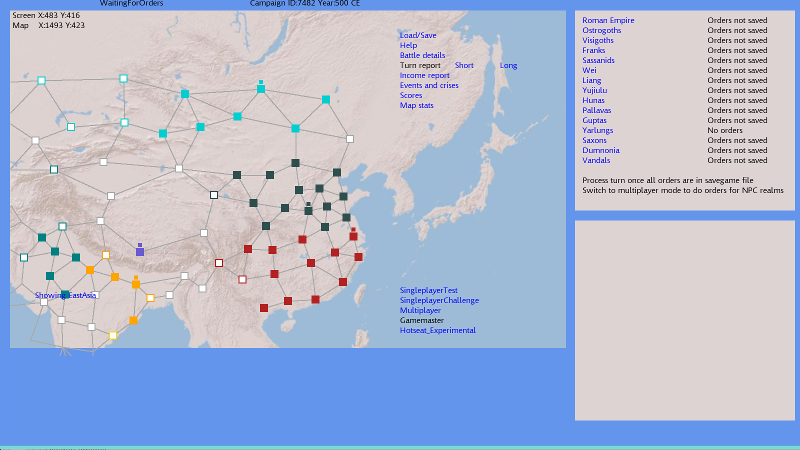Switch to Multiplayer mode
The height and width of the screenshot is (450, 800).
click(x=420, y=310)
